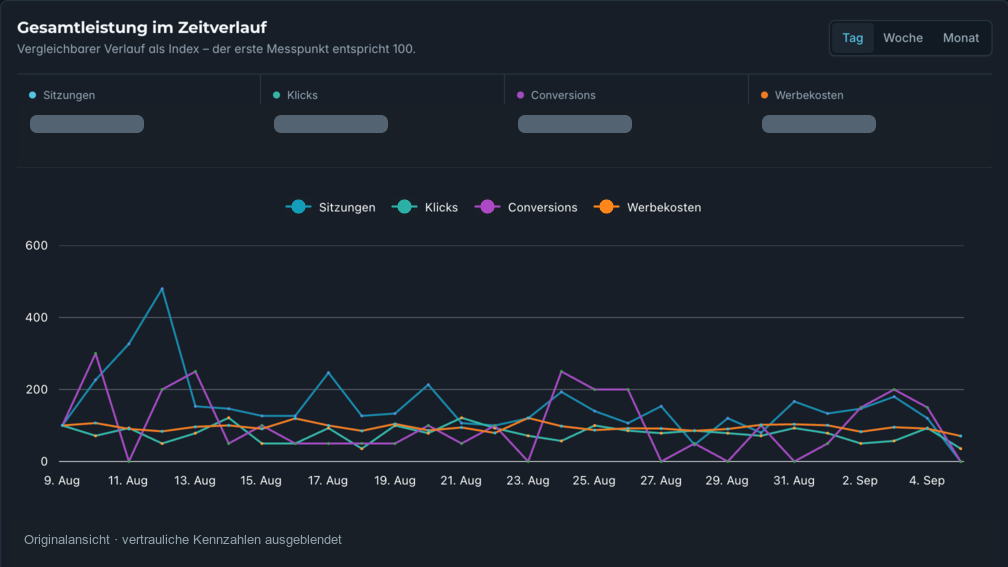Toggle Klicks series in chart legend
1008x567 pixels.
(425, 207)
